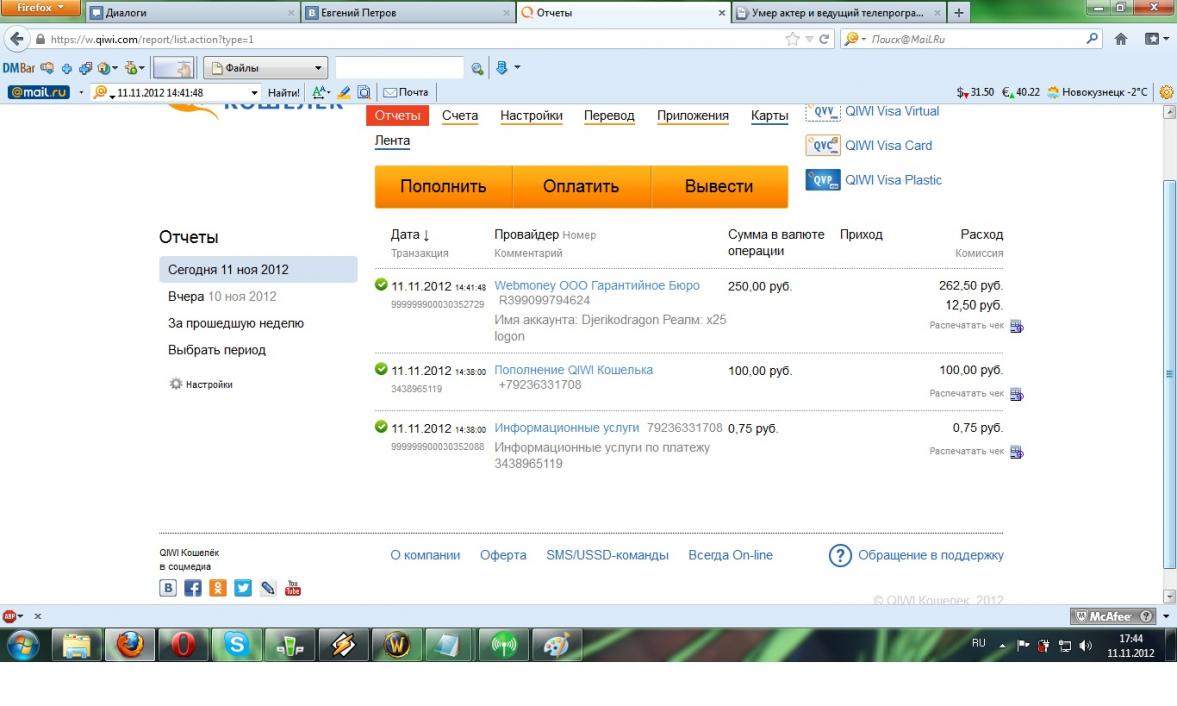
Task: Click the Odnoklassniki orange icon
Action: pos(218,588)
